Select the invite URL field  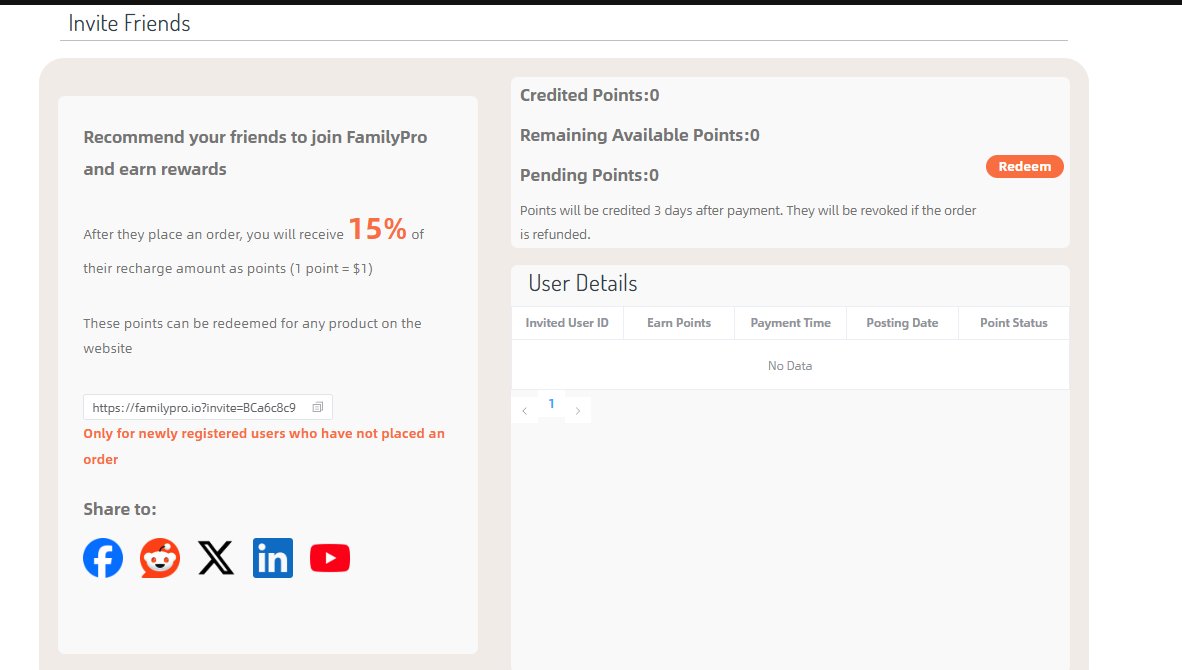click(207, 407)
